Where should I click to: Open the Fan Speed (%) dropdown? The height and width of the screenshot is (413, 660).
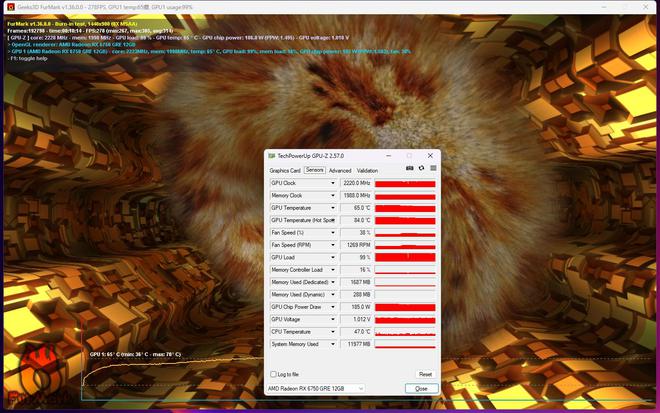[333, 232]
